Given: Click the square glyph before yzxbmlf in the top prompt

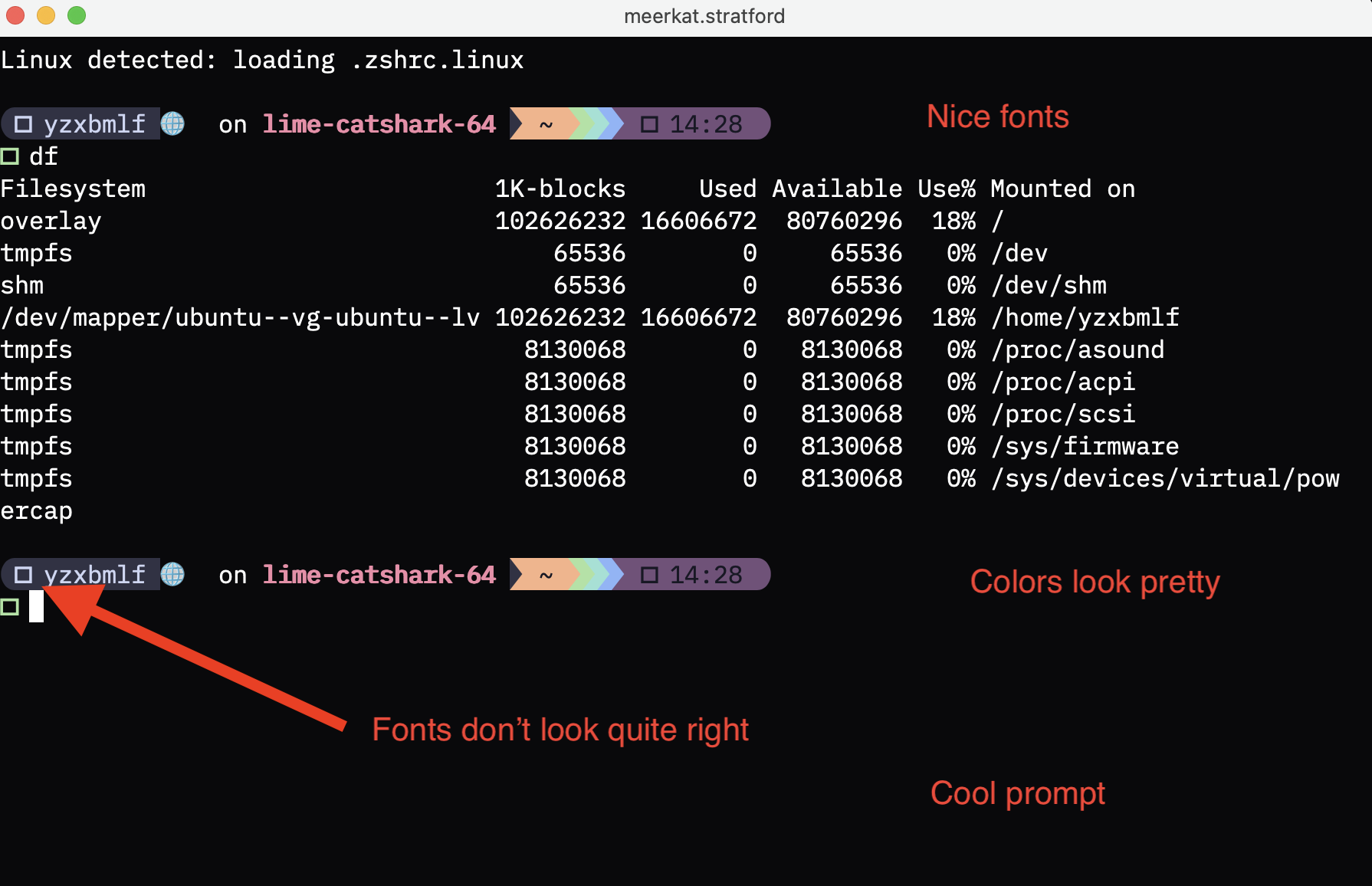Looking at the screenshot, I should coord(24,124).
